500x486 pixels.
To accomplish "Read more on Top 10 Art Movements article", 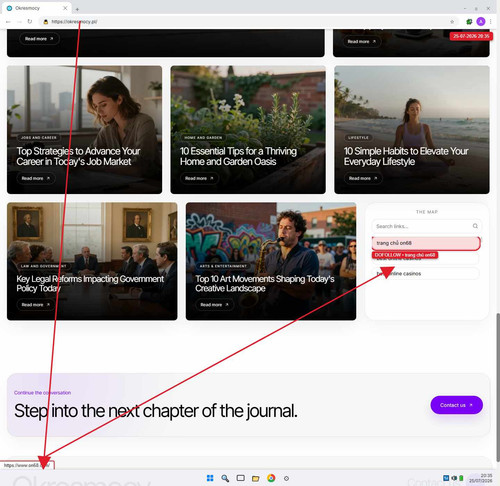I will click(x=214, y=305).
